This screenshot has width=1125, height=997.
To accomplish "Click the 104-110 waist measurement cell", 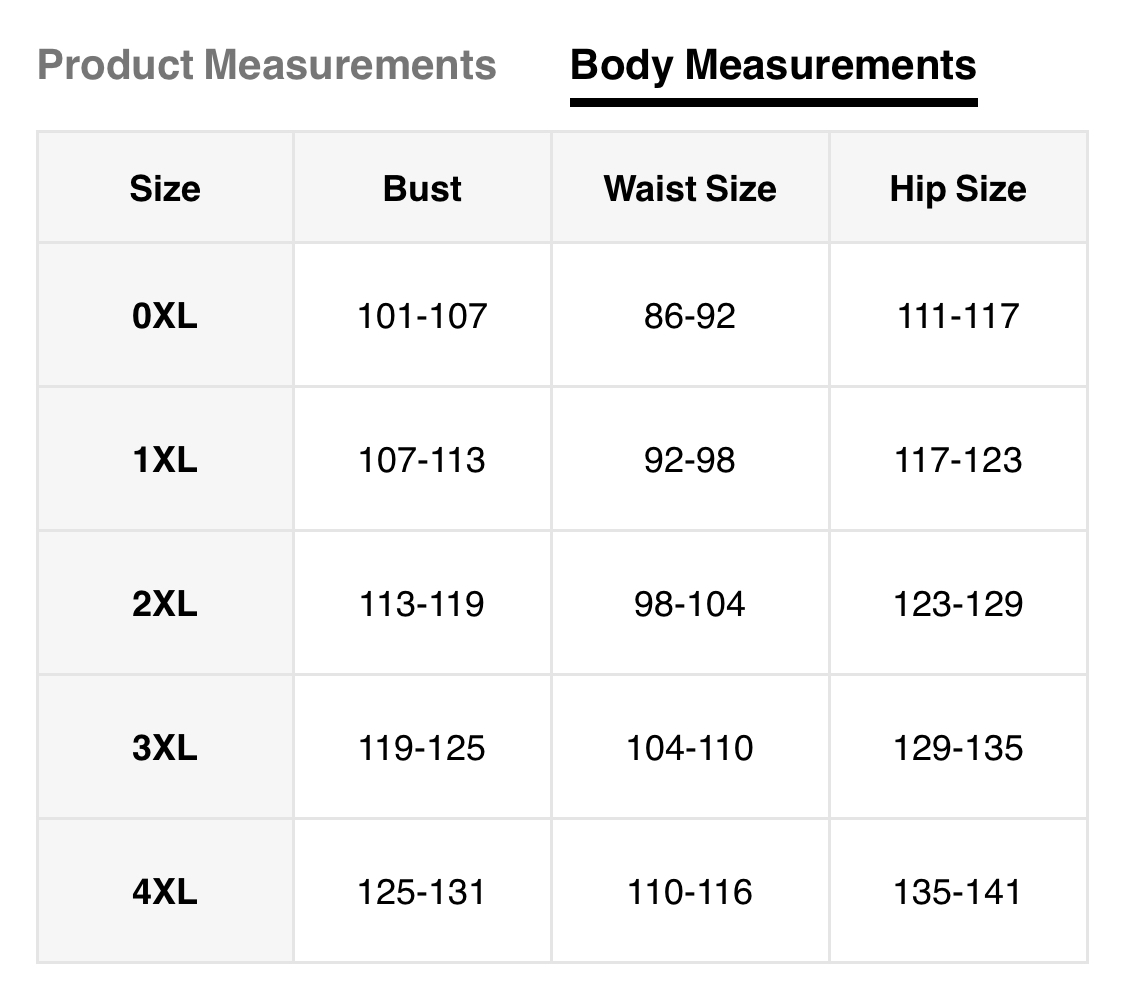I will pyautogui.click(x=690, y=748).
